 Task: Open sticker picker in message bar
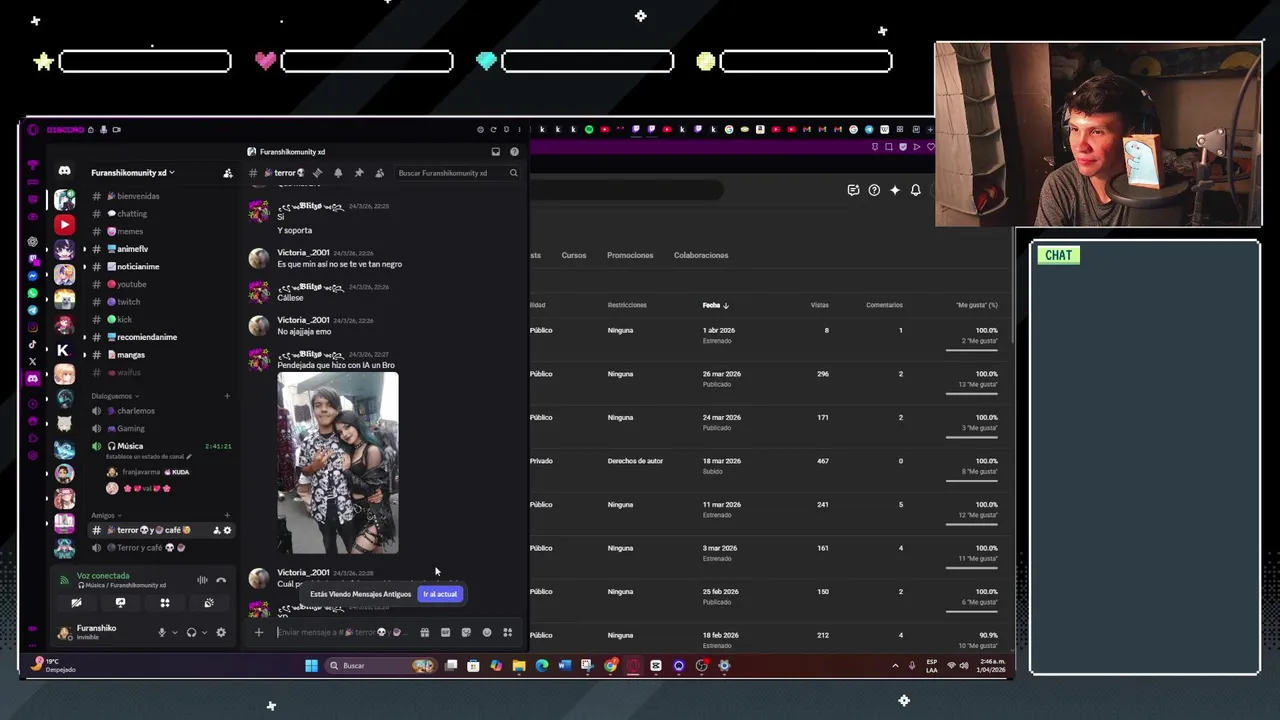pyautogui.click(x=466, y=632)
